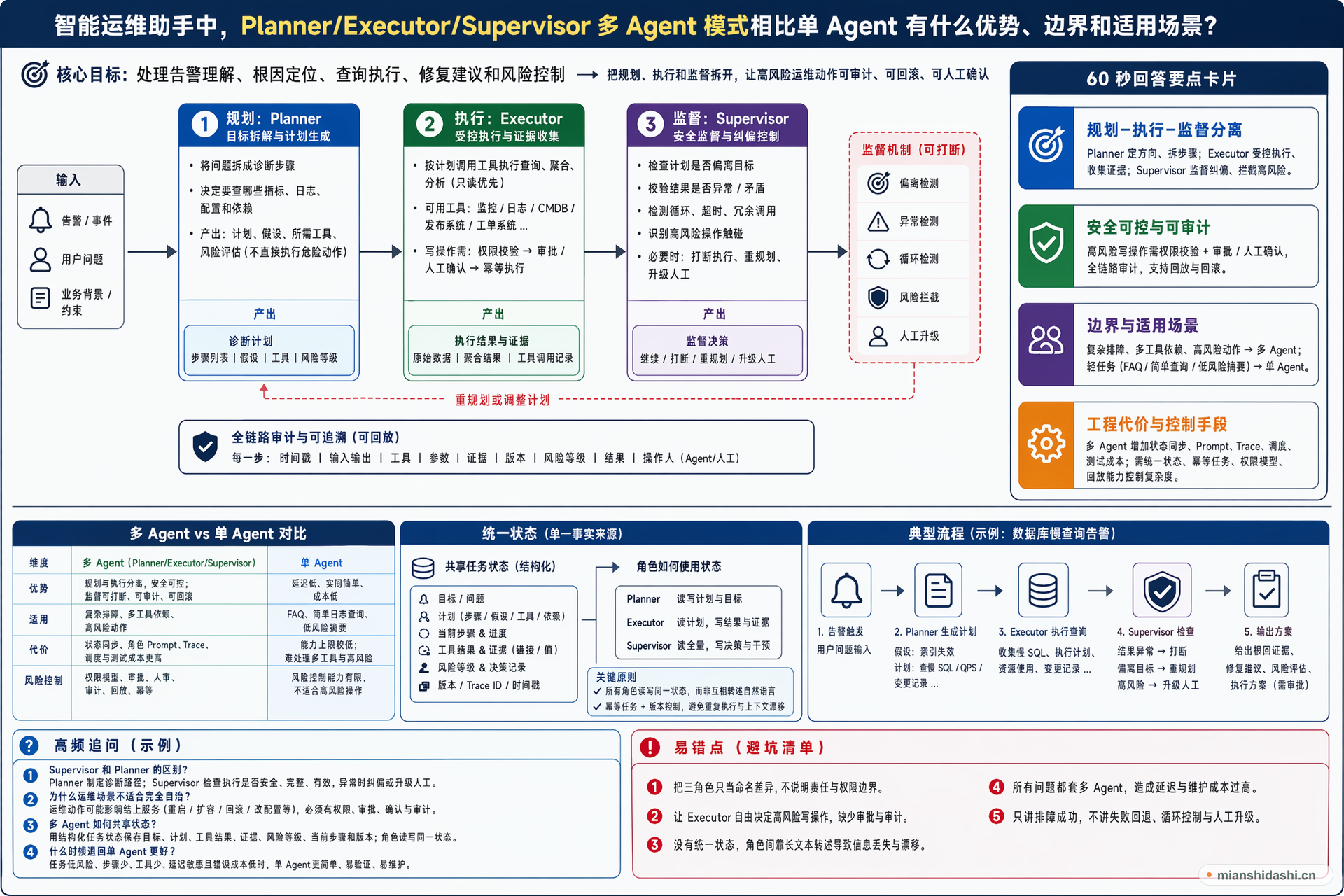Click the 人工升级 person icon

tap(878, 336)
